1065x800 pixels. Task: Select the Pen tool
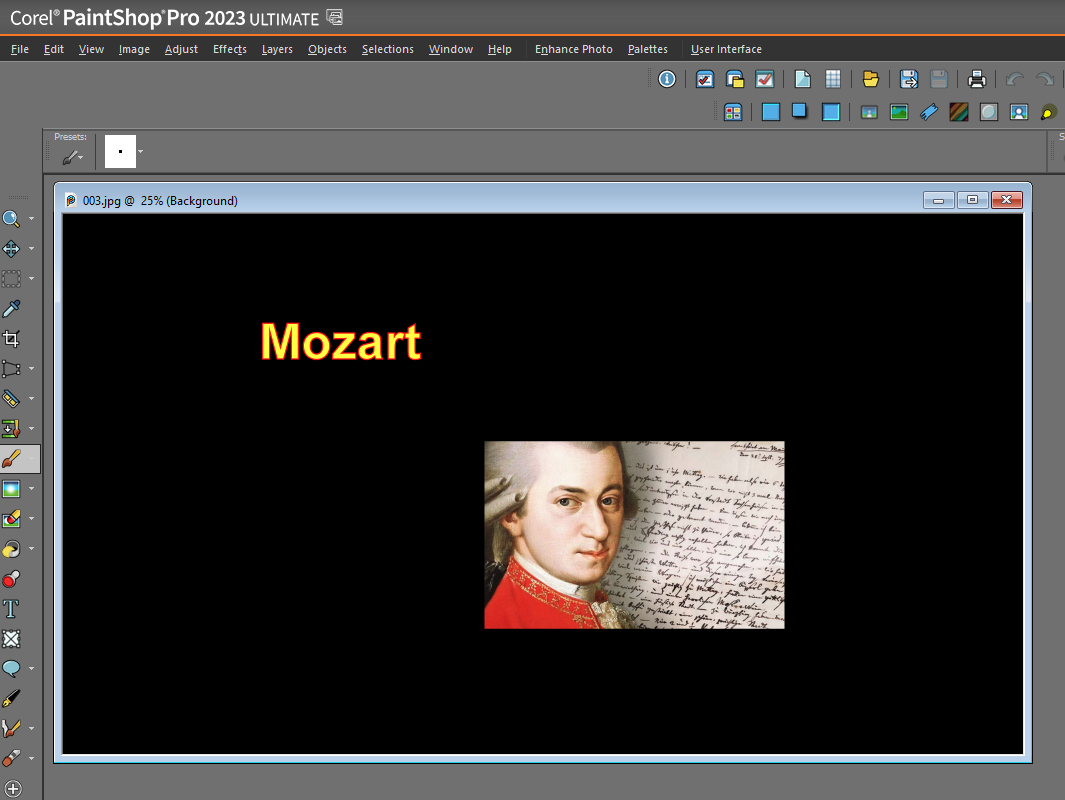[12, 699]
